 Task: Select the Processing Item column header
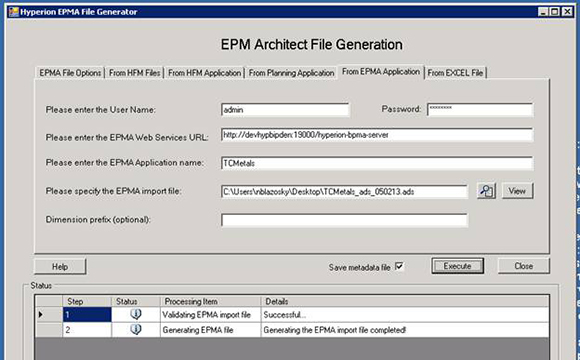click(210, 301)
